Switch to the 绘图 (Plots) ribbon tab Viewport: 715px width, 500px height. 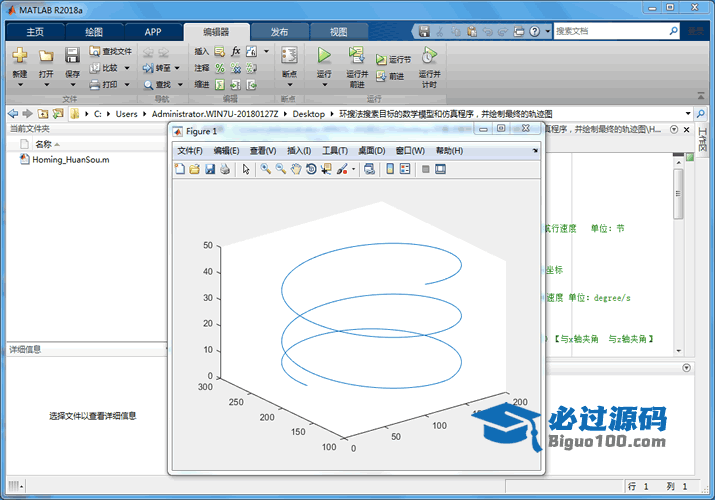(x=95, y=32)
